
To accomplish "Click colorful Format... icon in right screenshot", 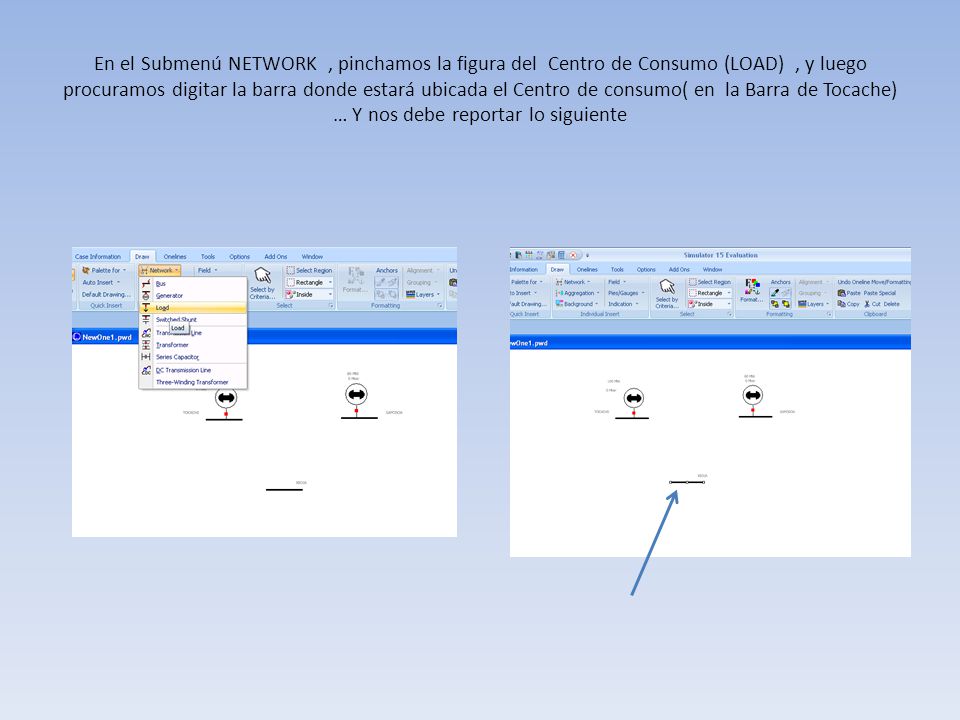I will (x=752, y=287).
